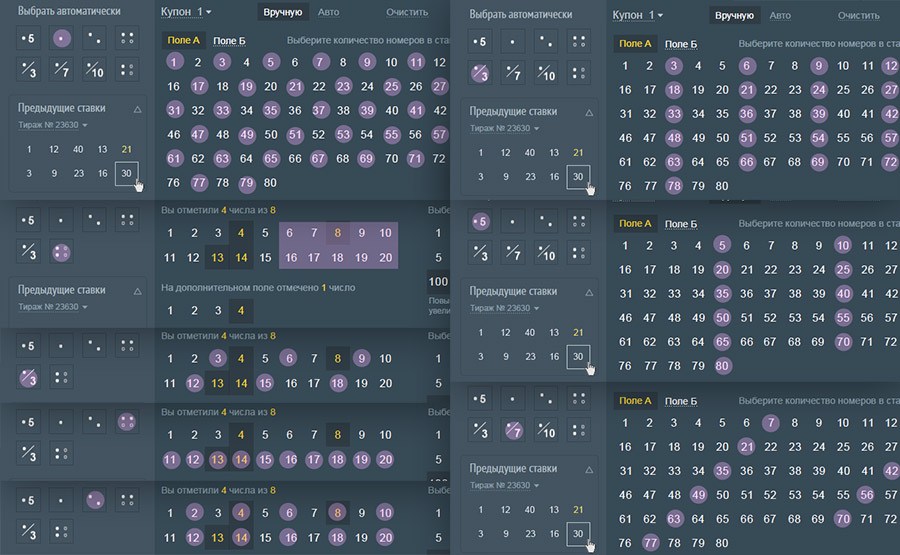This screenshot has width=900, height=555.
Task: Click the purple highlighted single-dot auto-select icon
Action: point(62,39)
